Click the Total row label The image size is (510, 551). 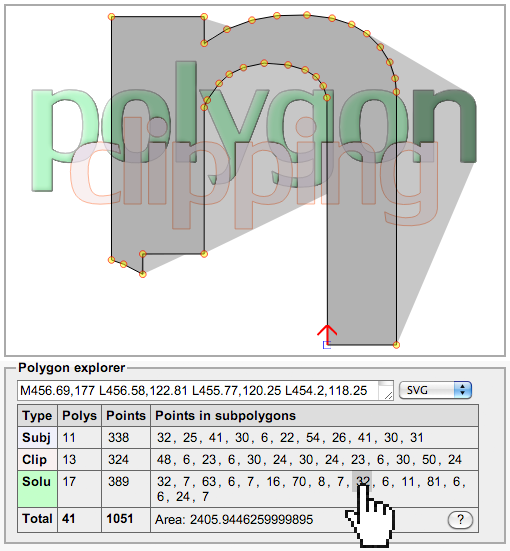click(x=37, y=519)
